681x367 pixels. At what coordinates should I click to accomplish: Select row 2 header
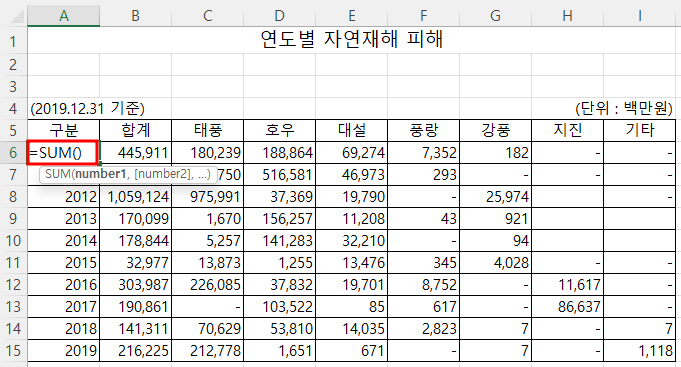13,64
